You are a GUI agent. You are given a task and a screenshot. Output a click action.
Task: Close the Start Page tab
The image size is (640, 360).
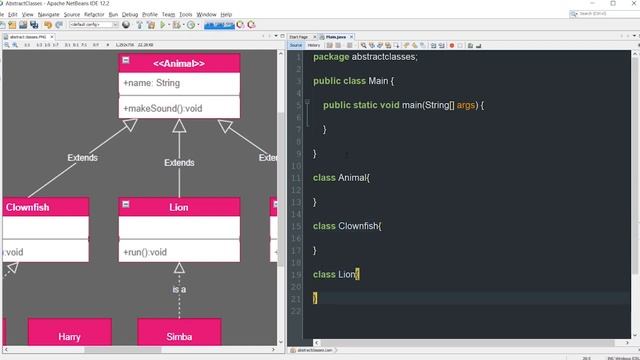(x=315, y=37)
